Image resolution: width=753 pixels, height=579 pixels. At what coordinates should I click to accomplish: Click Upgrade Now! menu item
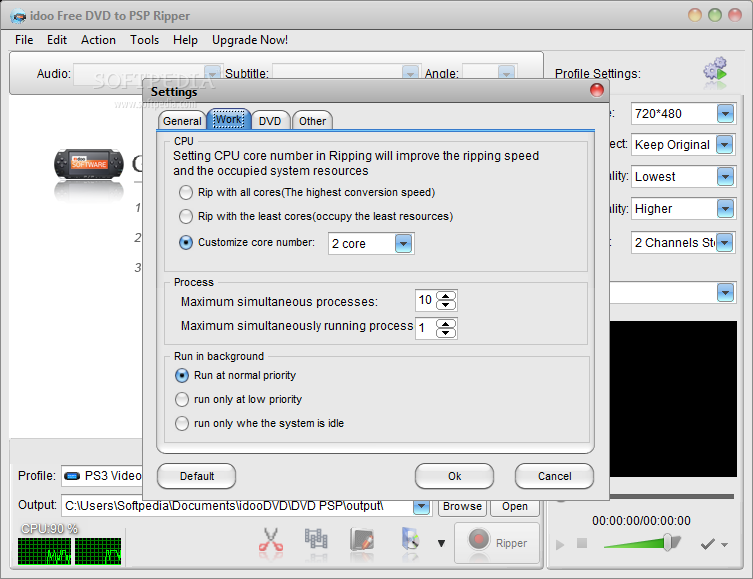250,40
